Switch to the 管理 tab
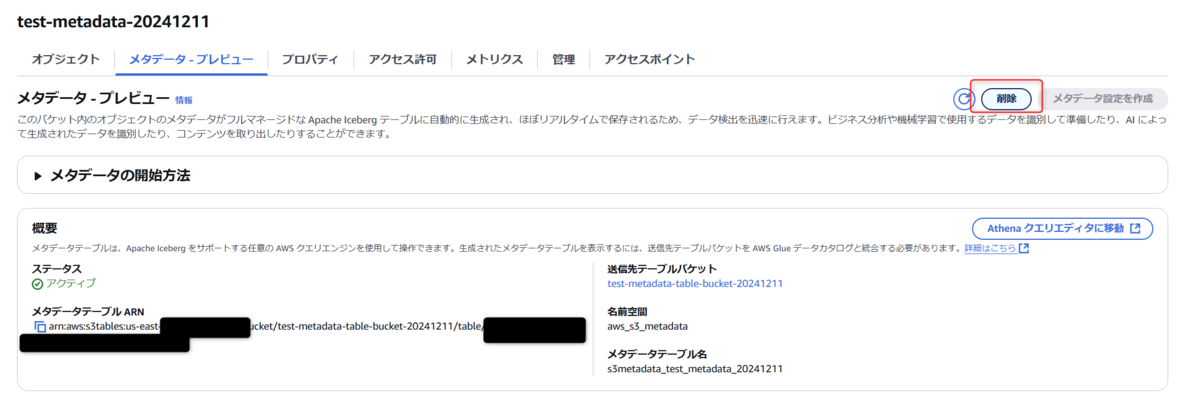 coord(563,59)
